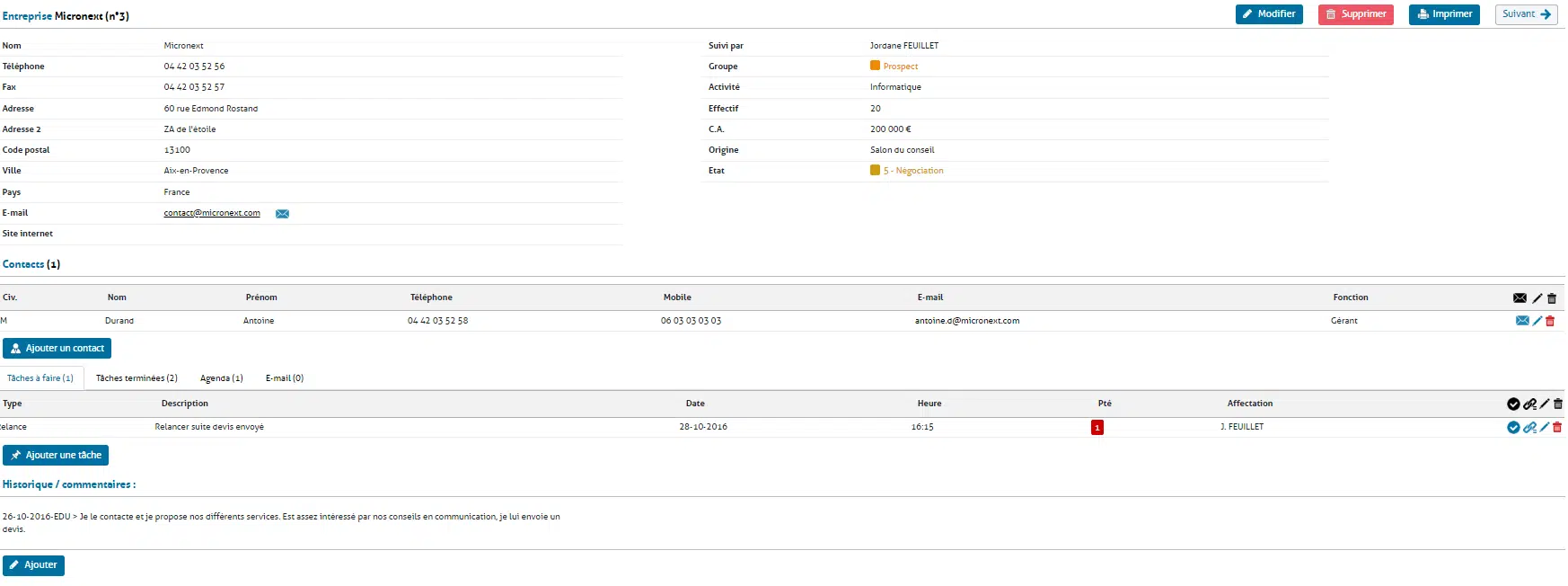Delete the relance task with the red trash icon

tap(1557, 428)
